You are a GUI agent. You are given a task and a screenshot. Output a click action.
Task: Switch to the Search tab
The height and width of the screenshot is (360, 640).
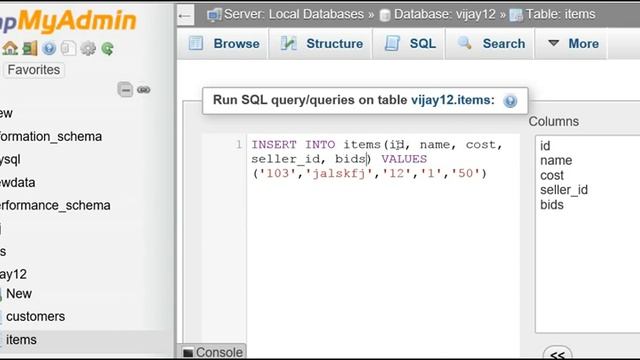(490, 44)
